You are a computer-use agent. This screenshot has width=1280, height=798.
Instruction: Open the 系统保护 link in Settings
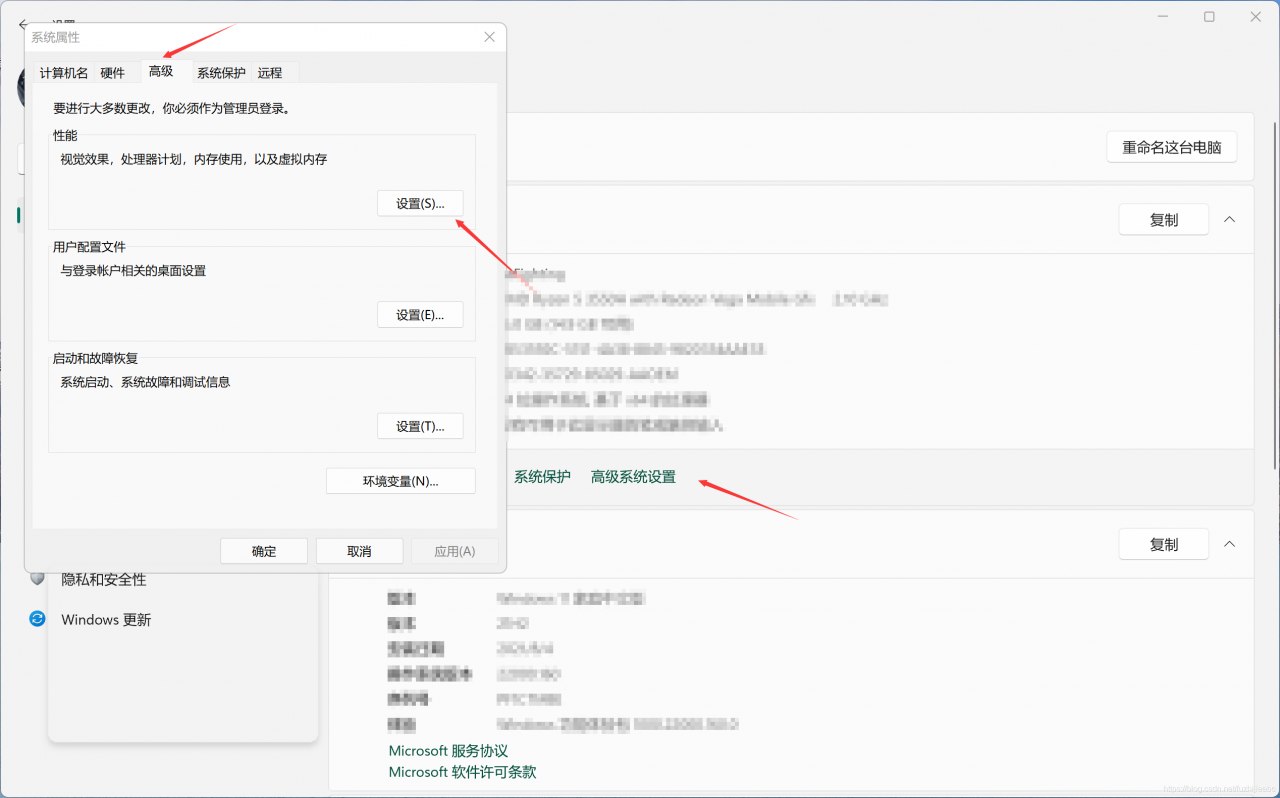pos(542,477)
